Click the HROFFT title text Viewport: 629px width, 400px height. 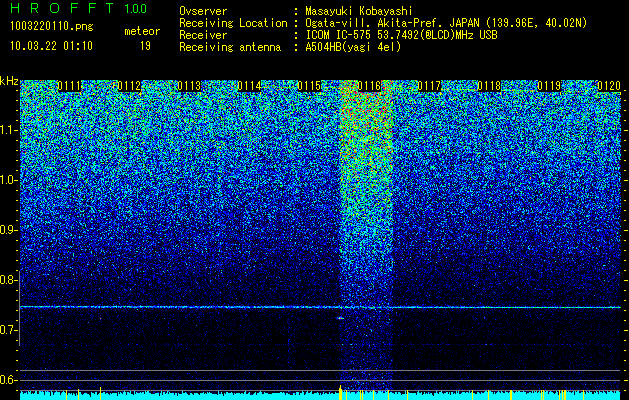(62, 8)
